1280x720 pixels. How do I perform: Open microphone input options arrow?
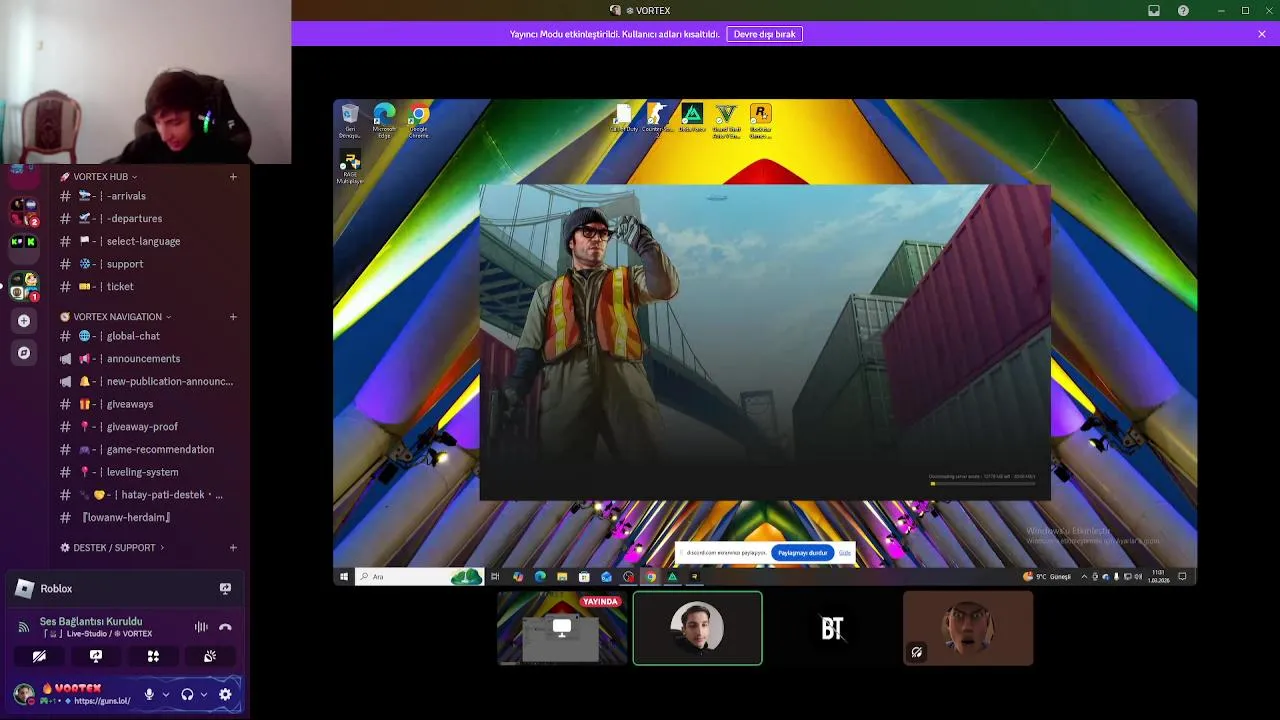[166, 694]
